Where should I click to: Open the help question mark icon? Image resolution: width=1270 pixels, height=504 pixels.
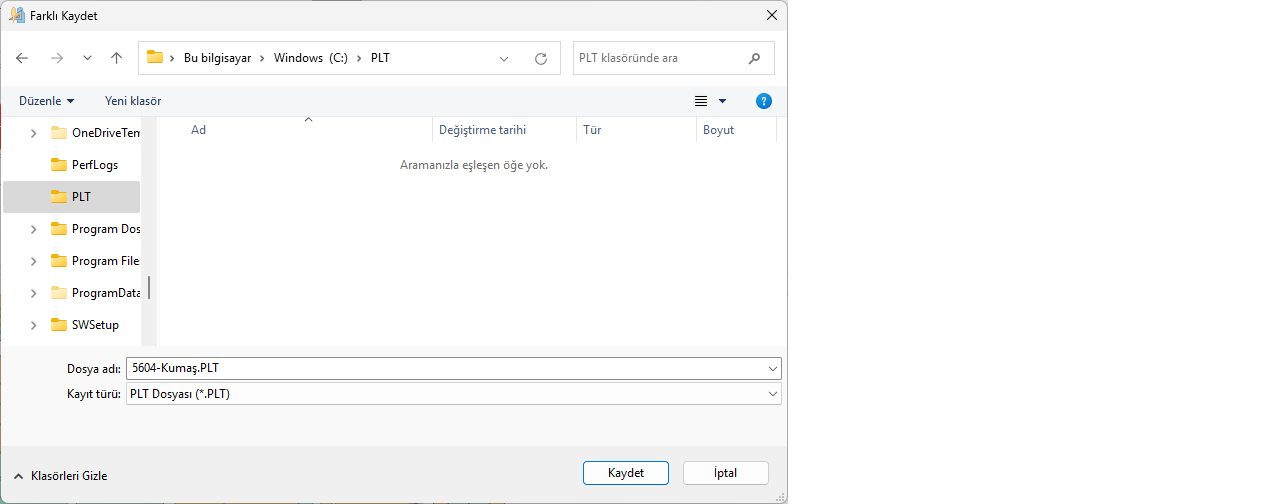(764, 101)
